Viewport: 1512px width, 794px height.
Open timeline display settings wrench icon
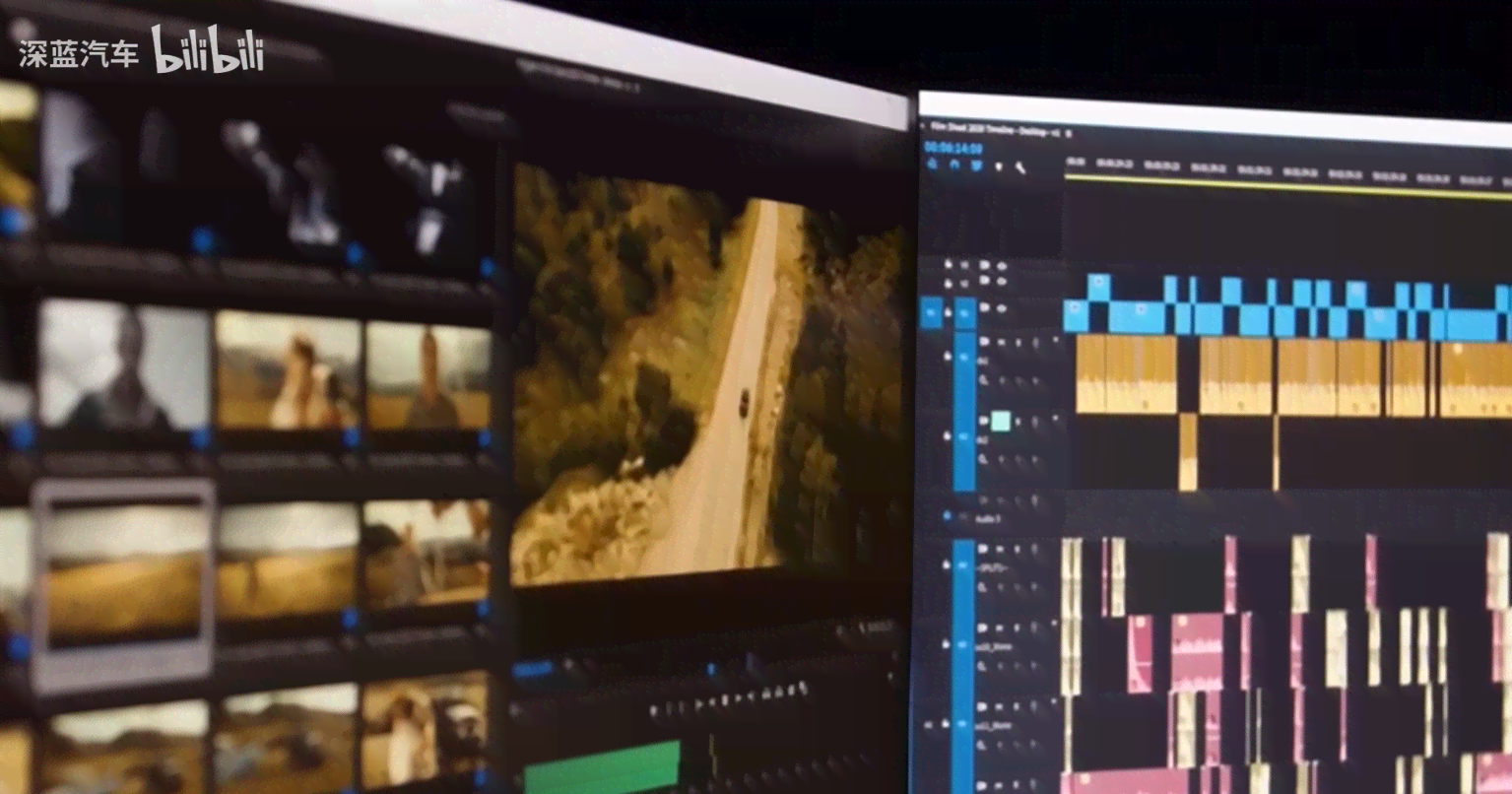(1020, 167)
